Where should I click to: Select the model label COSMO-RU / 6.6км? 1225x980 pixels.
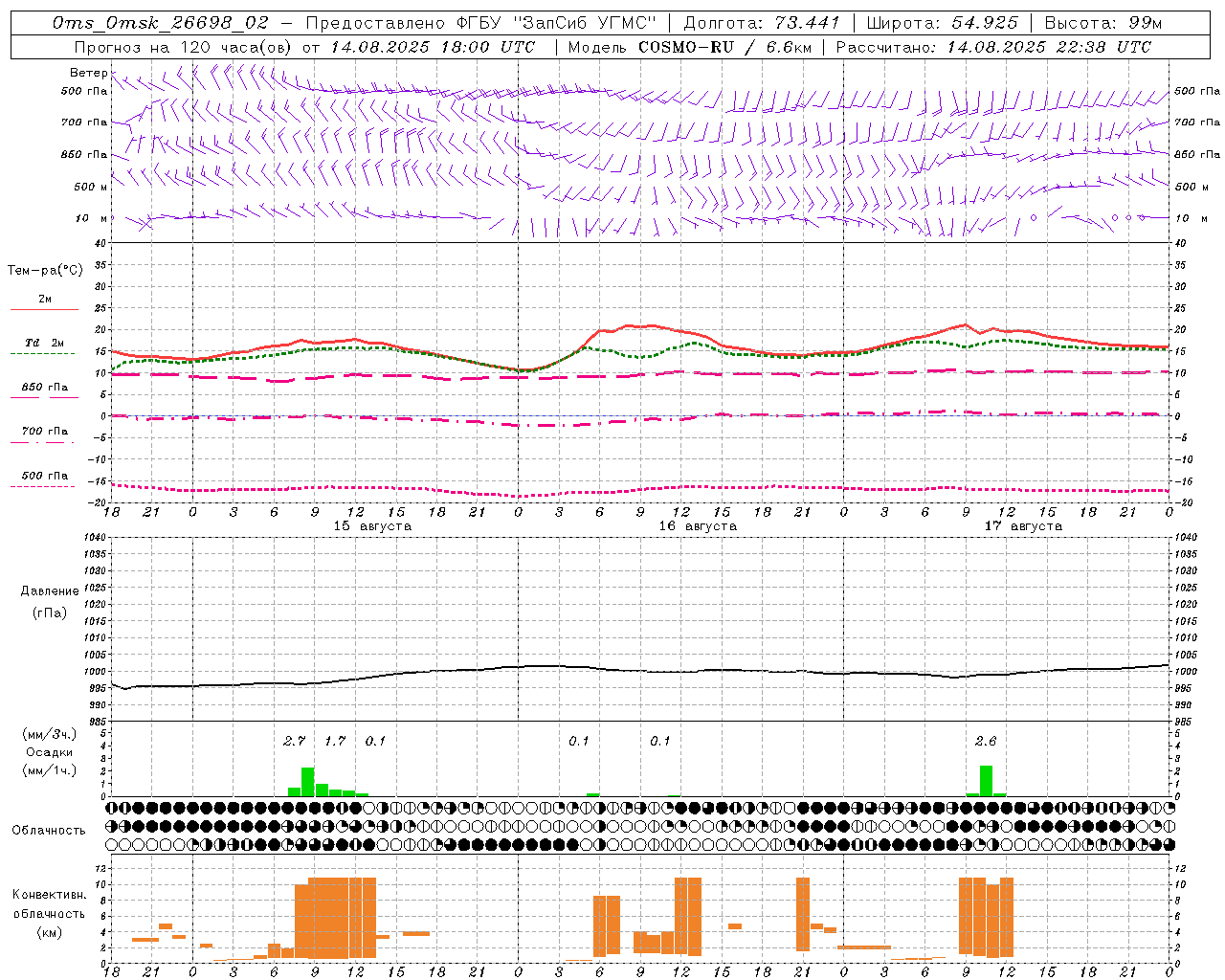tap(726, 46)
